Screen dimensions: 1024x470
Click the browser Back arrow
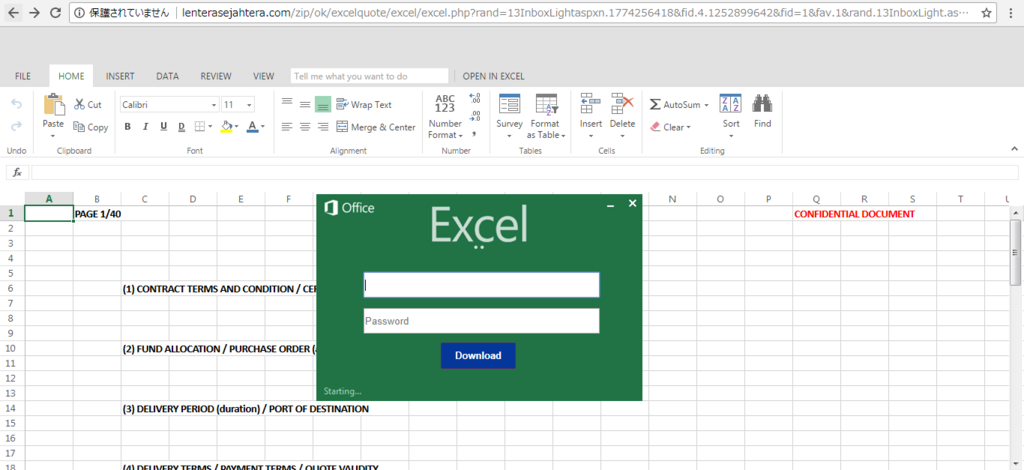13,12
